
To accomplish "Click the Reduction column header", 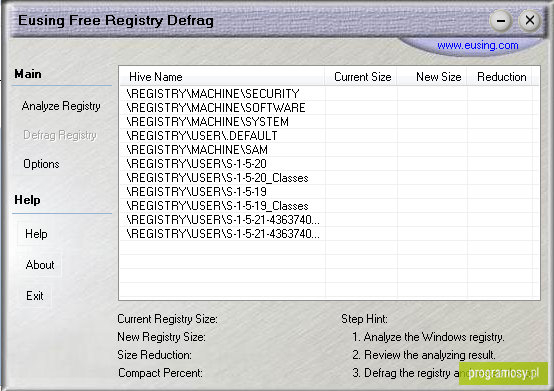I will click(500, 77).
